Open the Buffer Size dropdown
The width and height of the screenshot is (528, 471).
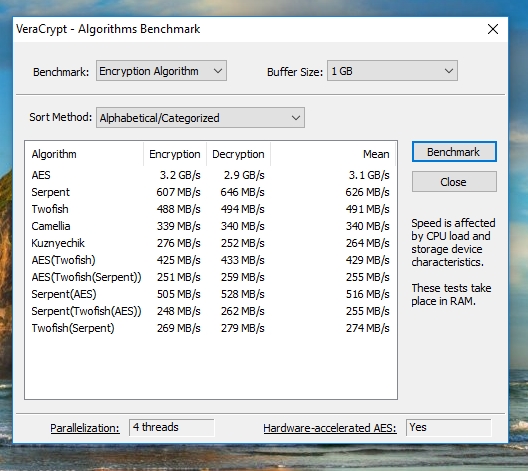tap(392, 71)
